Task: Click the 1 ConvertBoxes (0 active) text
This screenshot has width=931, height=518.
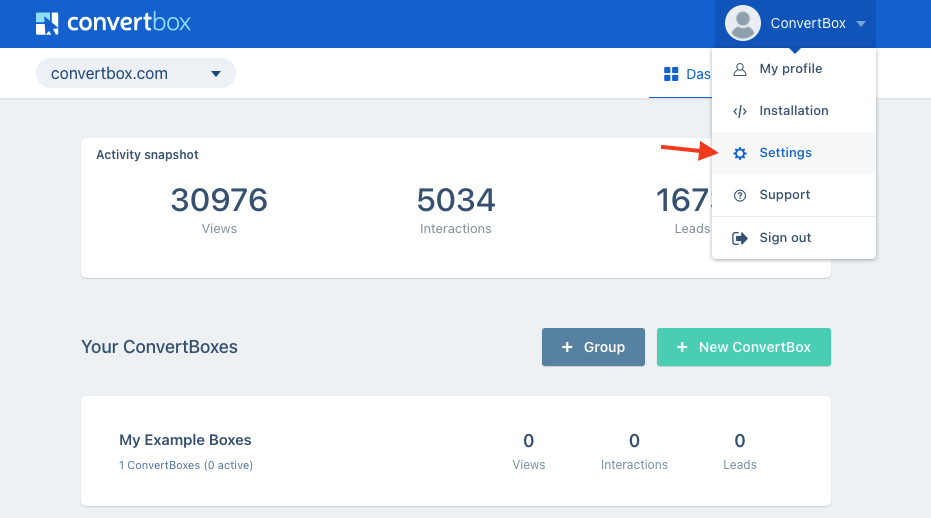Action: [186, 465]
